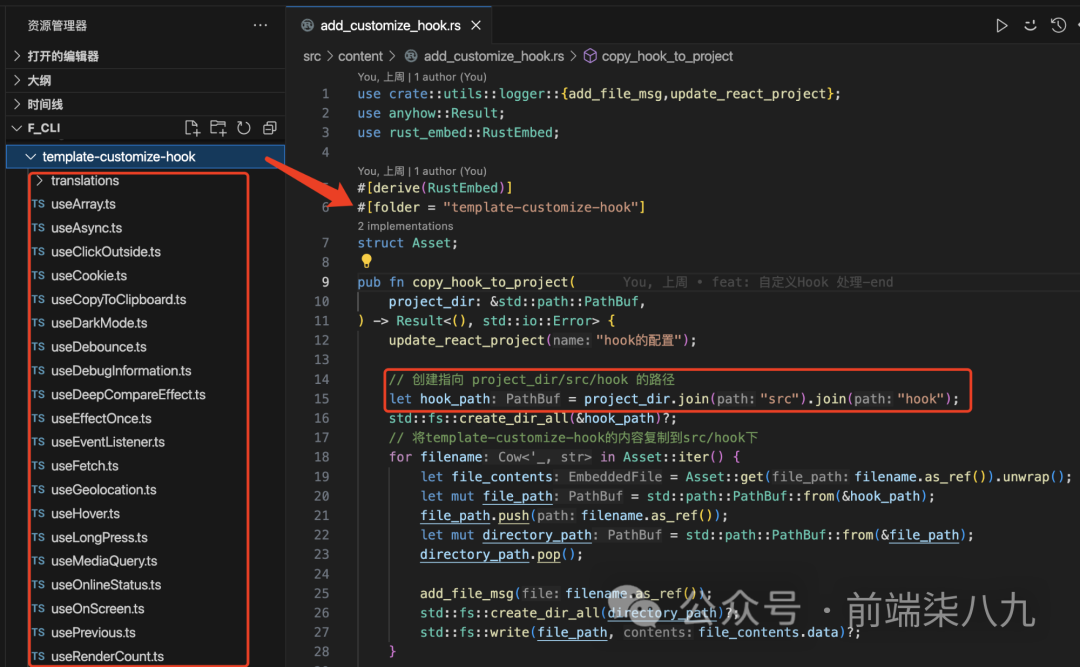Click copy_hook_to_project breadcrumb symbol
This screenshot has height=667, width=1080.
click(667, 57)
